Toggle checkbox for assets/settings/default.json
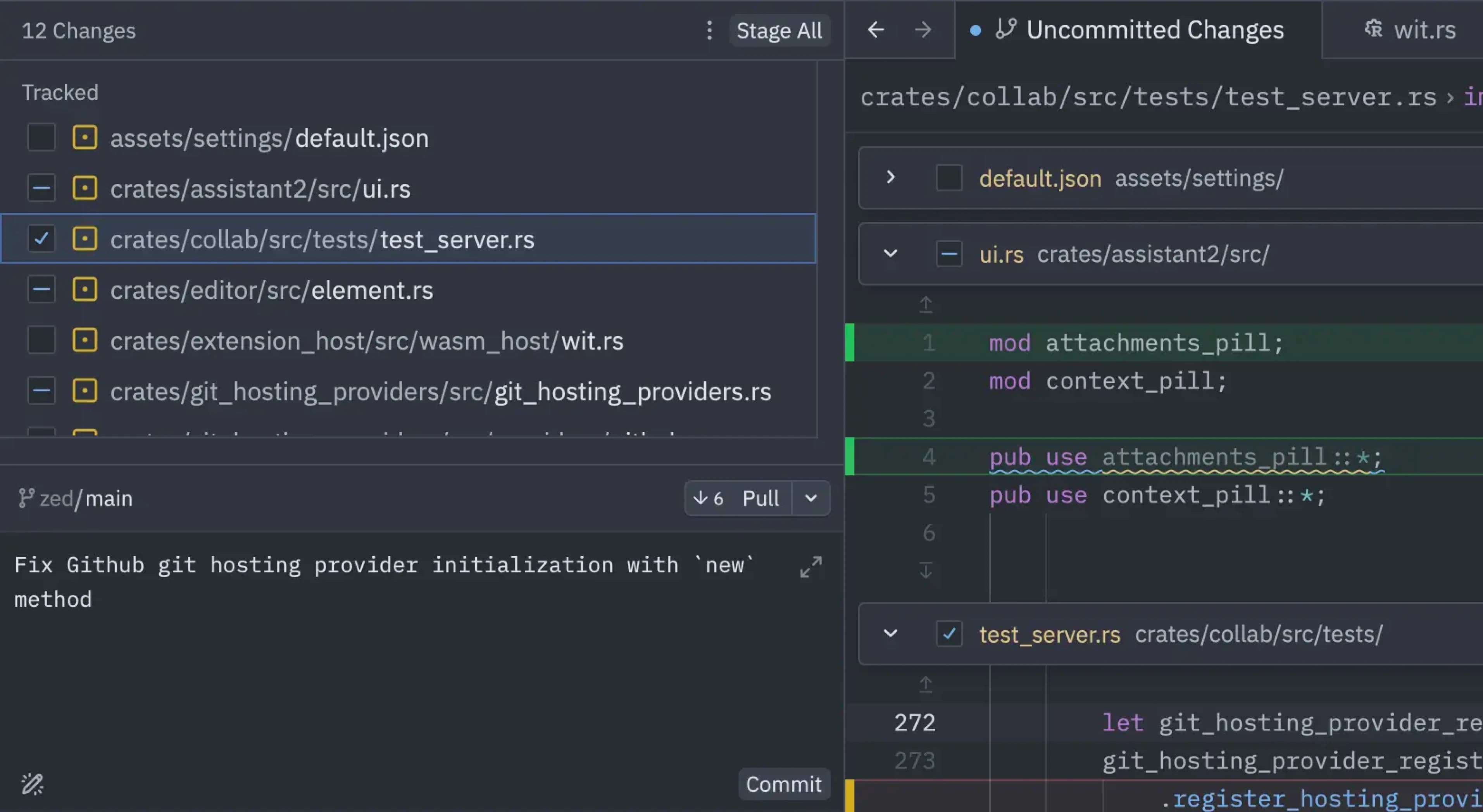This screenshot has height=812, width=1483. point(40,137)
